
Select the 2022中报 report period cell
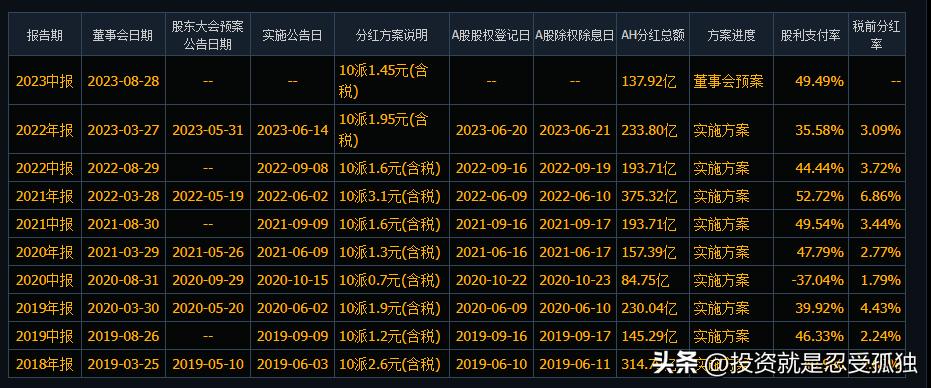pyautogui.click(x=45, y=168)
